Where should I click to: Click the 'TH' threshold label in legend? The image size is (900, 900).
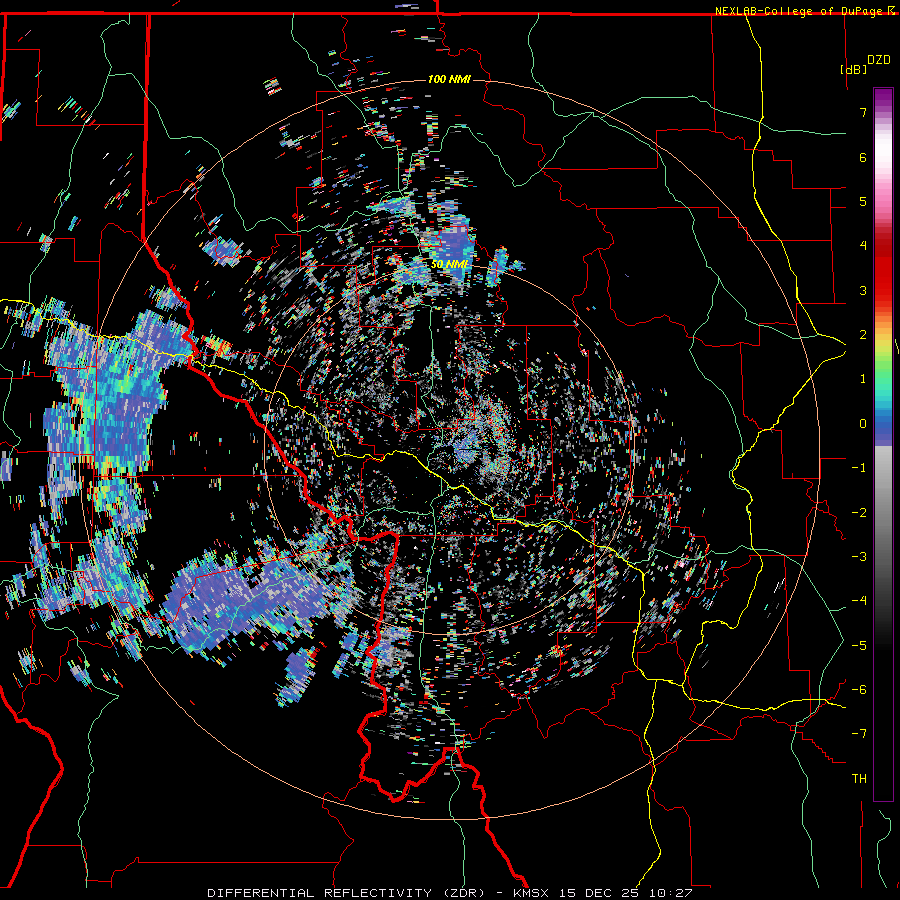[859, 779]
